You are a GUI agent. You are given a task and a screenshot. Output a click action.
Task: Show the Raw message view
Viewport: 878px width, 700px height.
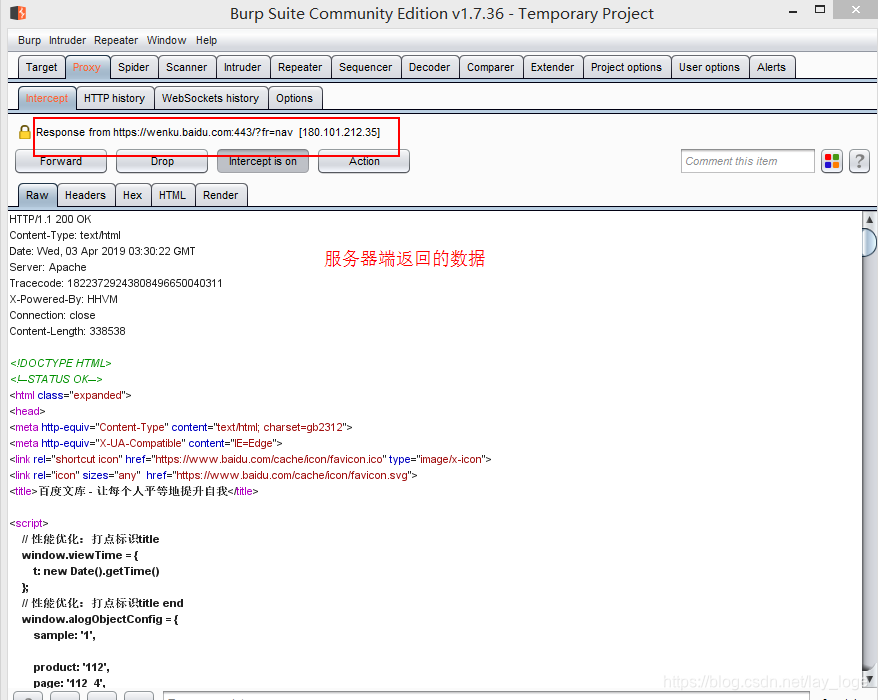(x=37, y=195)
